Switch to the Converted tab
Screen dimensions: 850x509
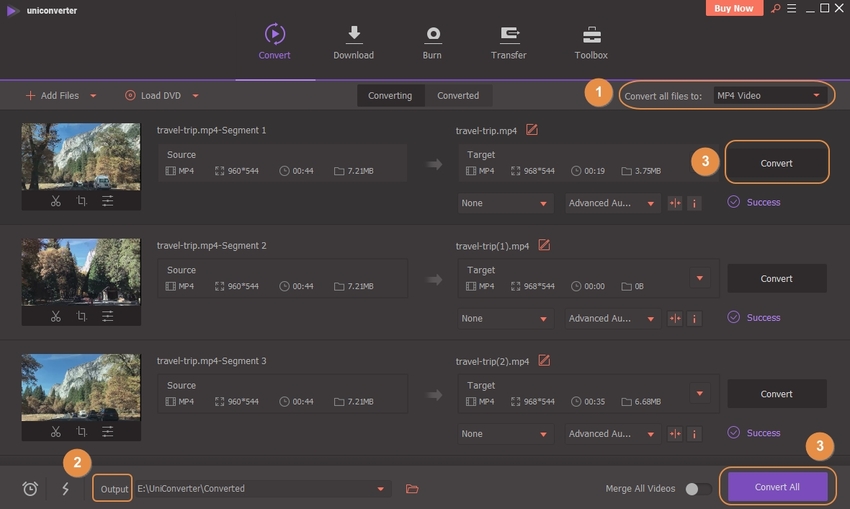(x=458, y=96)
